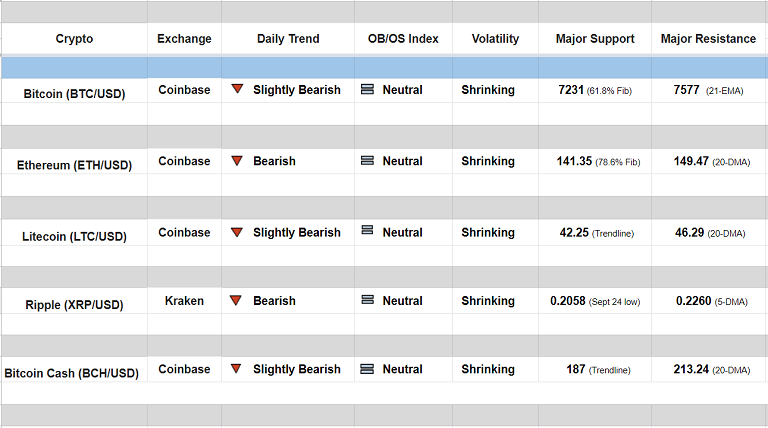The image size is (768, 428).
Task: Click the Shrinking volatility cell for Litecoin
Action: 488,232
